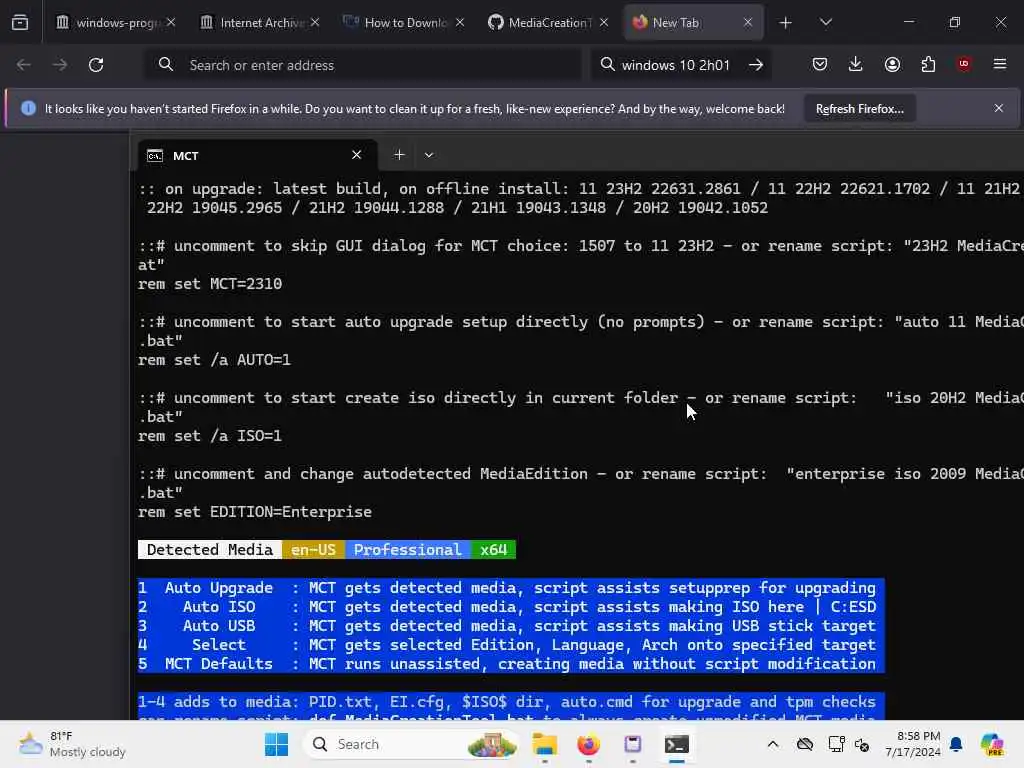The image size is (1024, 768).
Task: Click the Refresh Firefox... button
Action: tap(859, 109)
